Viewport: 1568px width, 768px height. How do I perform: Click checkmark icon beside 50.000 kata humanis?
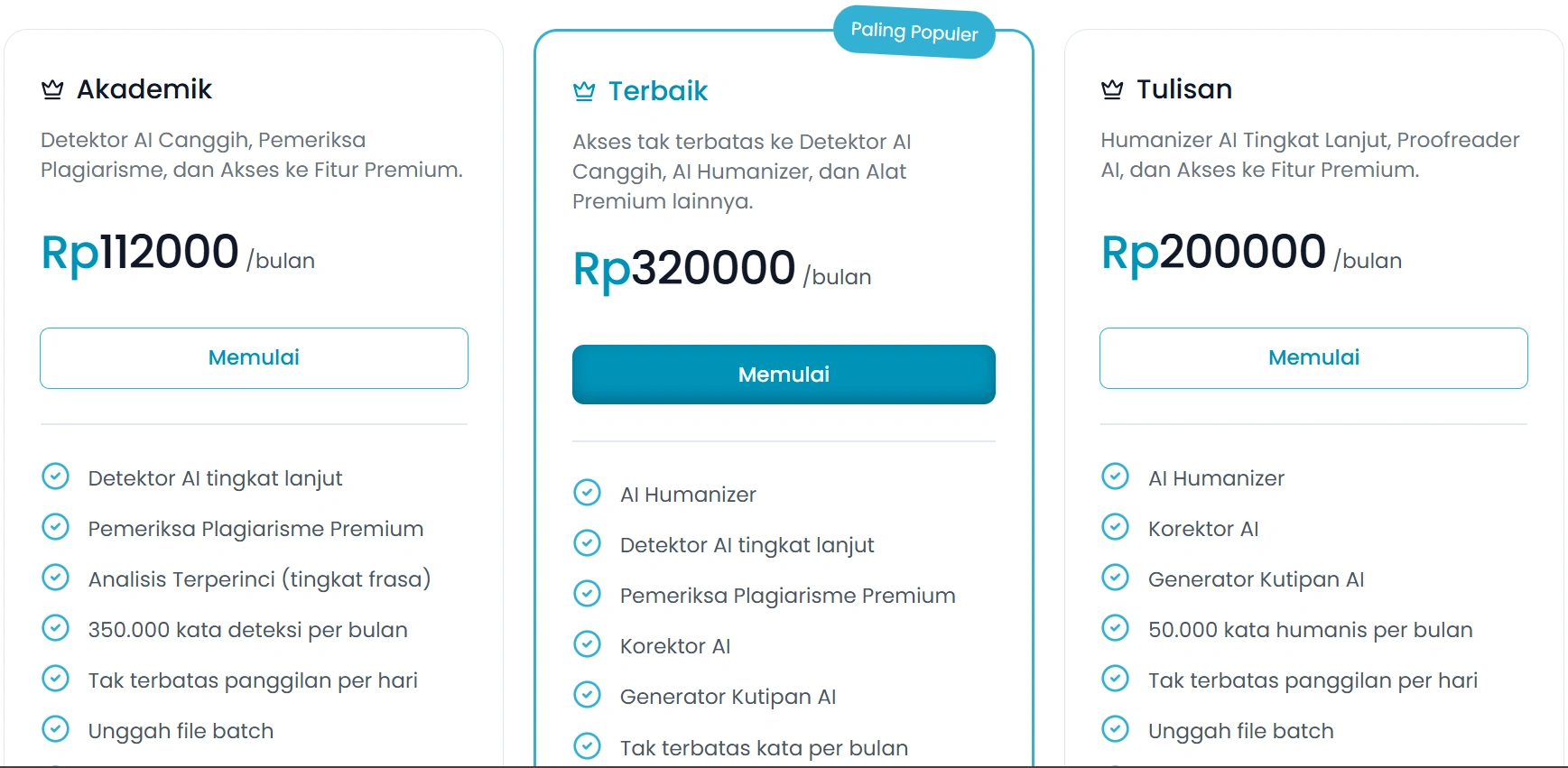1116,628
